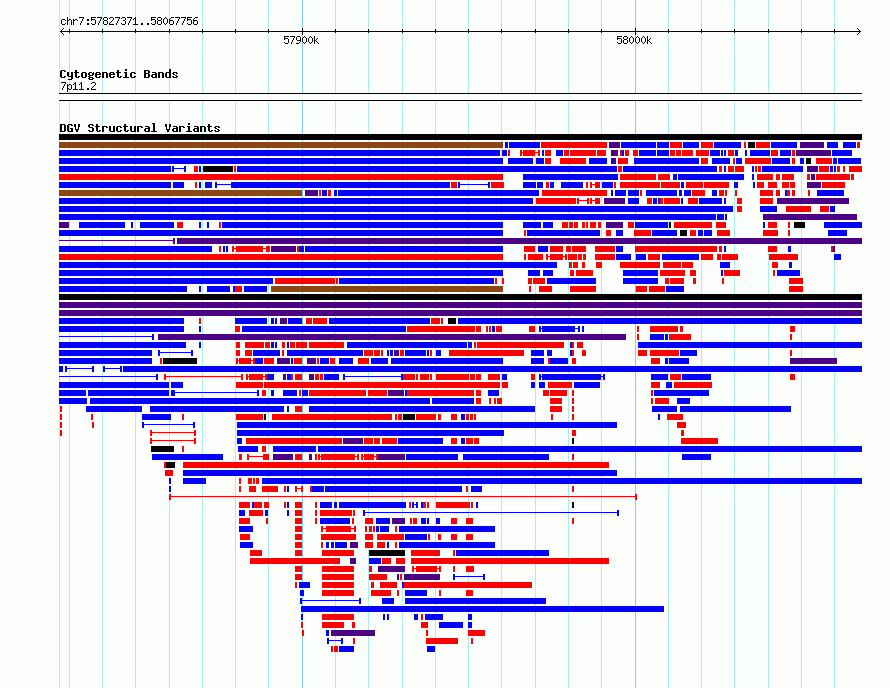
Task: Select the long blue variant bar near the track bottom
Action: [482, 609]
